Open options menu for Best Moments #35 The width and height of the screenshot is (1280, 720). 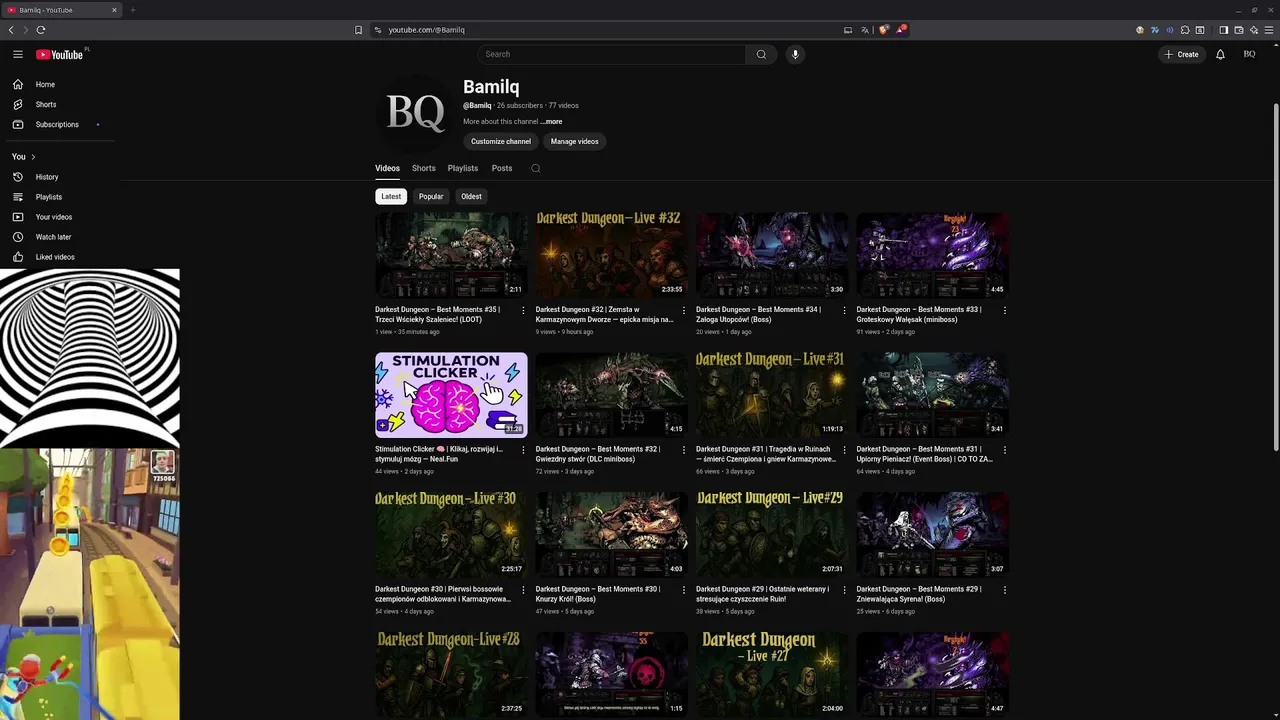(x=523, y=311)
